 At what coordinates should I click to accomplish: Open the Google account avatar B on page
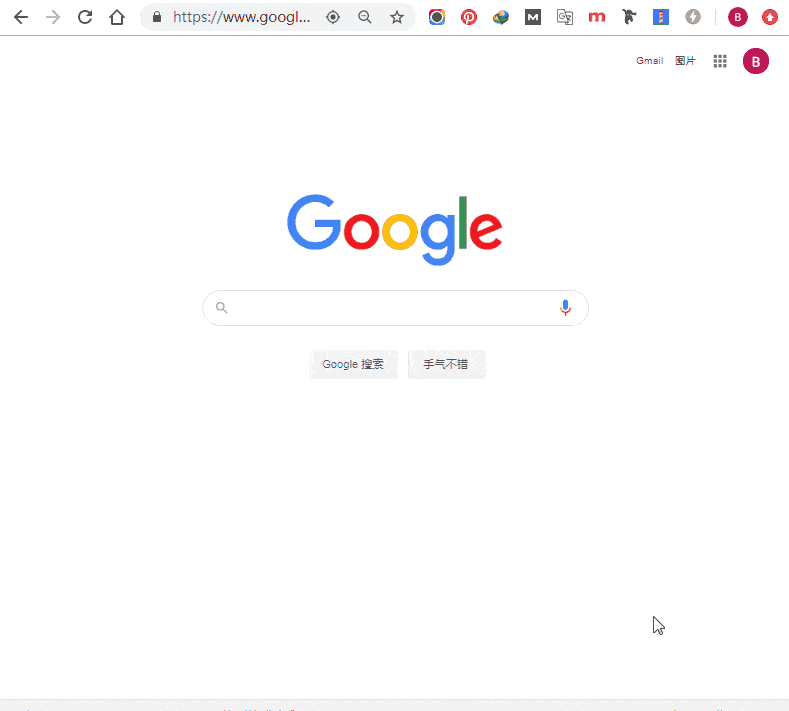tap(755, 61)
